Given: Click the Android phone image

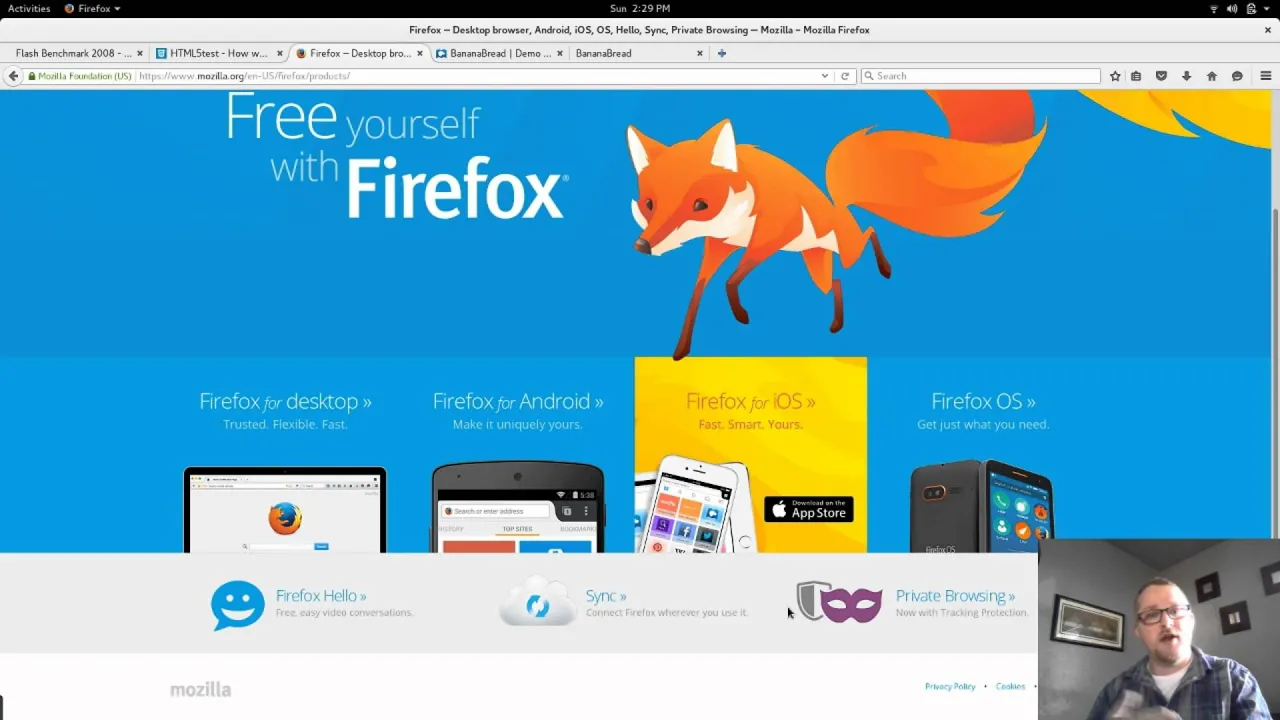Looking at the screenshot, I should pos(518,507).
